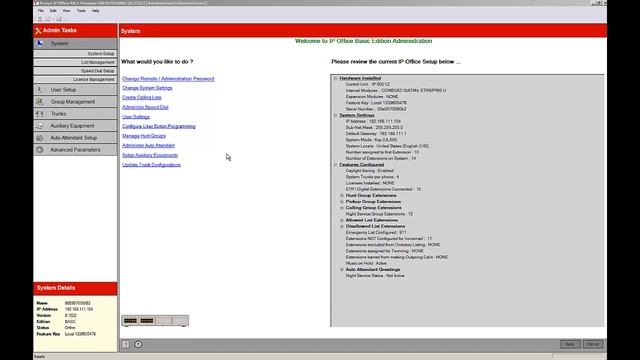Click Change System Settings link
The image size is (640, 360).
pos(147,88)
